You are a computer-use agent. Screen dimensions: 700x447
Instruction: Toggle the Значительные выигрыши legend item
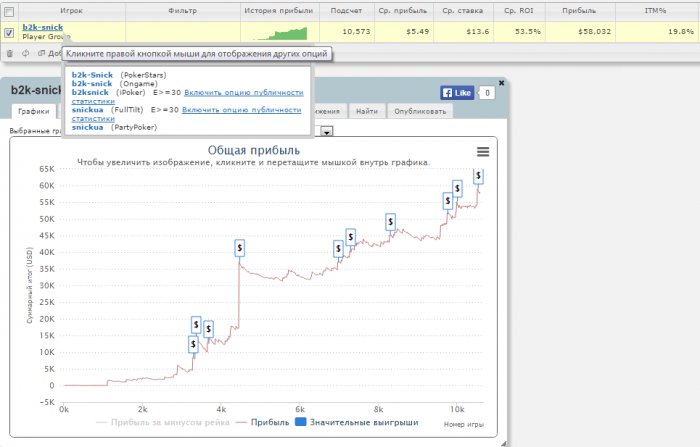(357, 422)
